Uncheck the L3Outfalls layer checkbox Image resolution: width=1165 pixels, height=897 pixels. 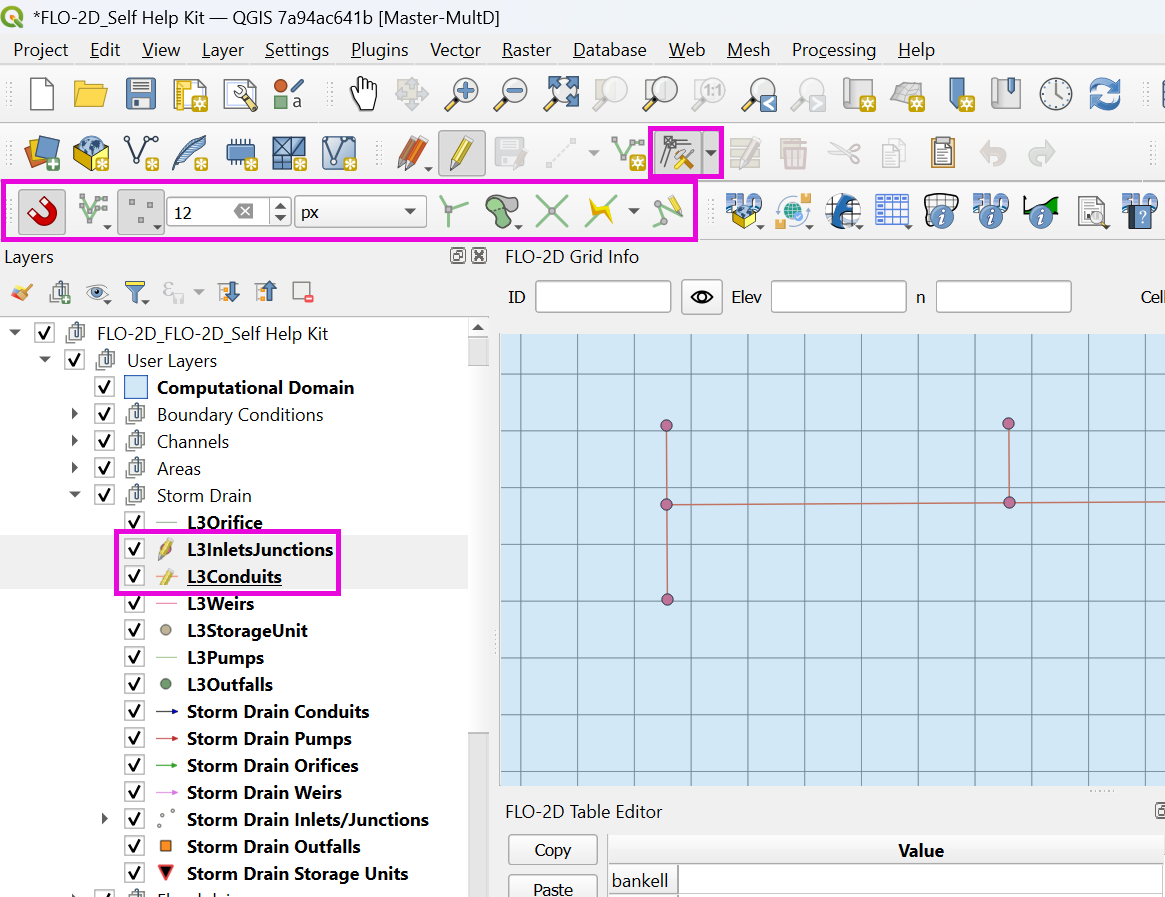click(x=134, y=685)
